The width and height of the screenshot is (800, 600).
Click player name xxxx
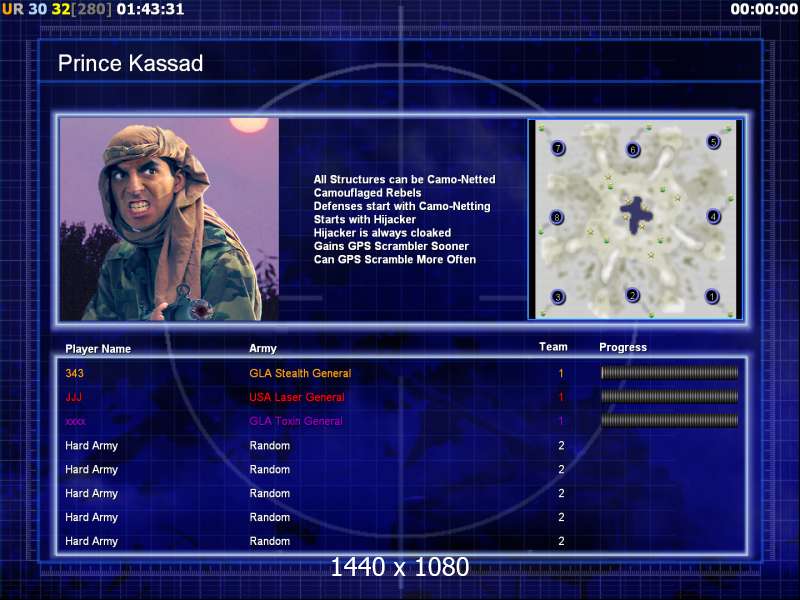[75, 421]
